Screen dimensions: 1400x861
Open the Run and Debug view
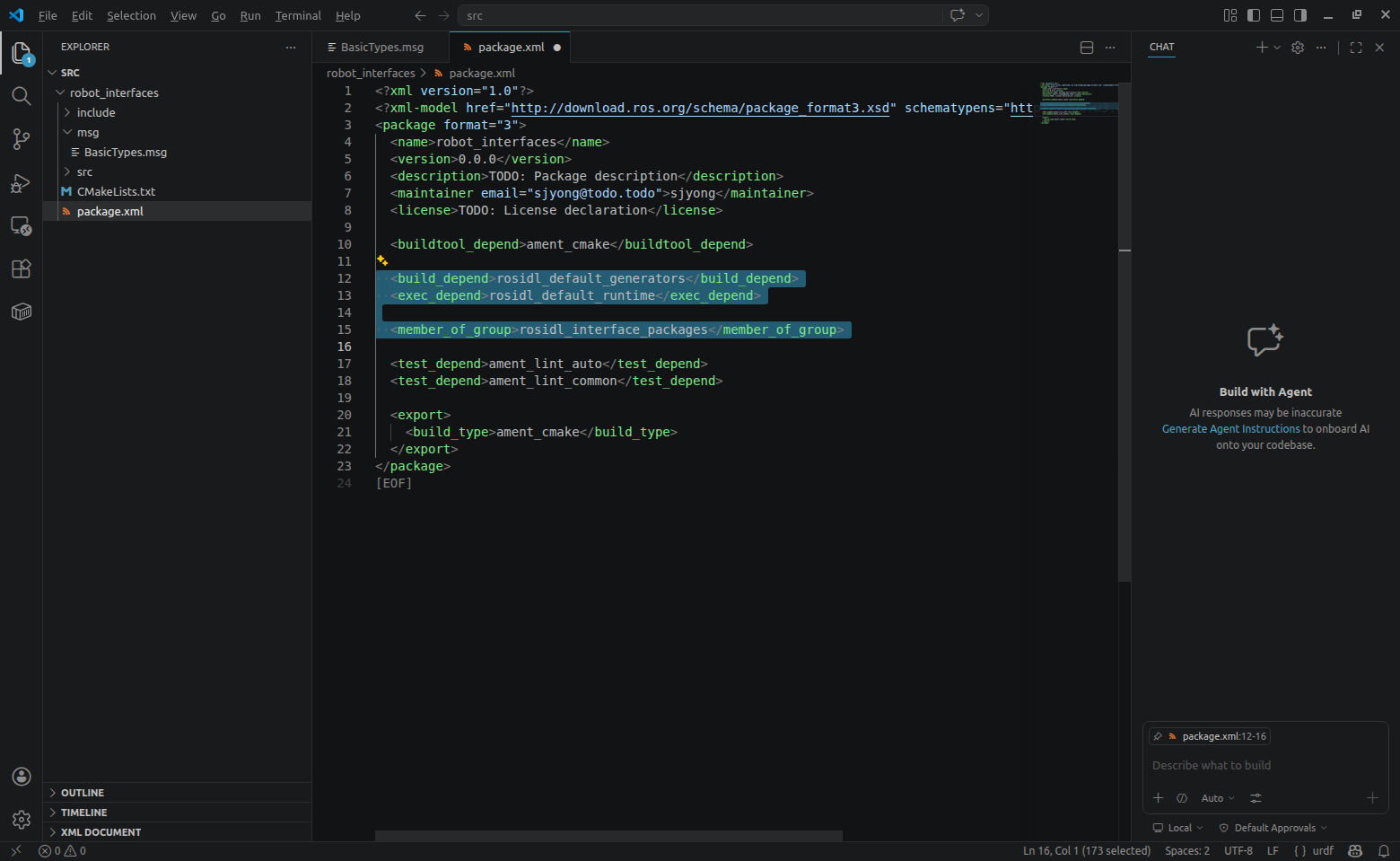click(x=22, y=183)
